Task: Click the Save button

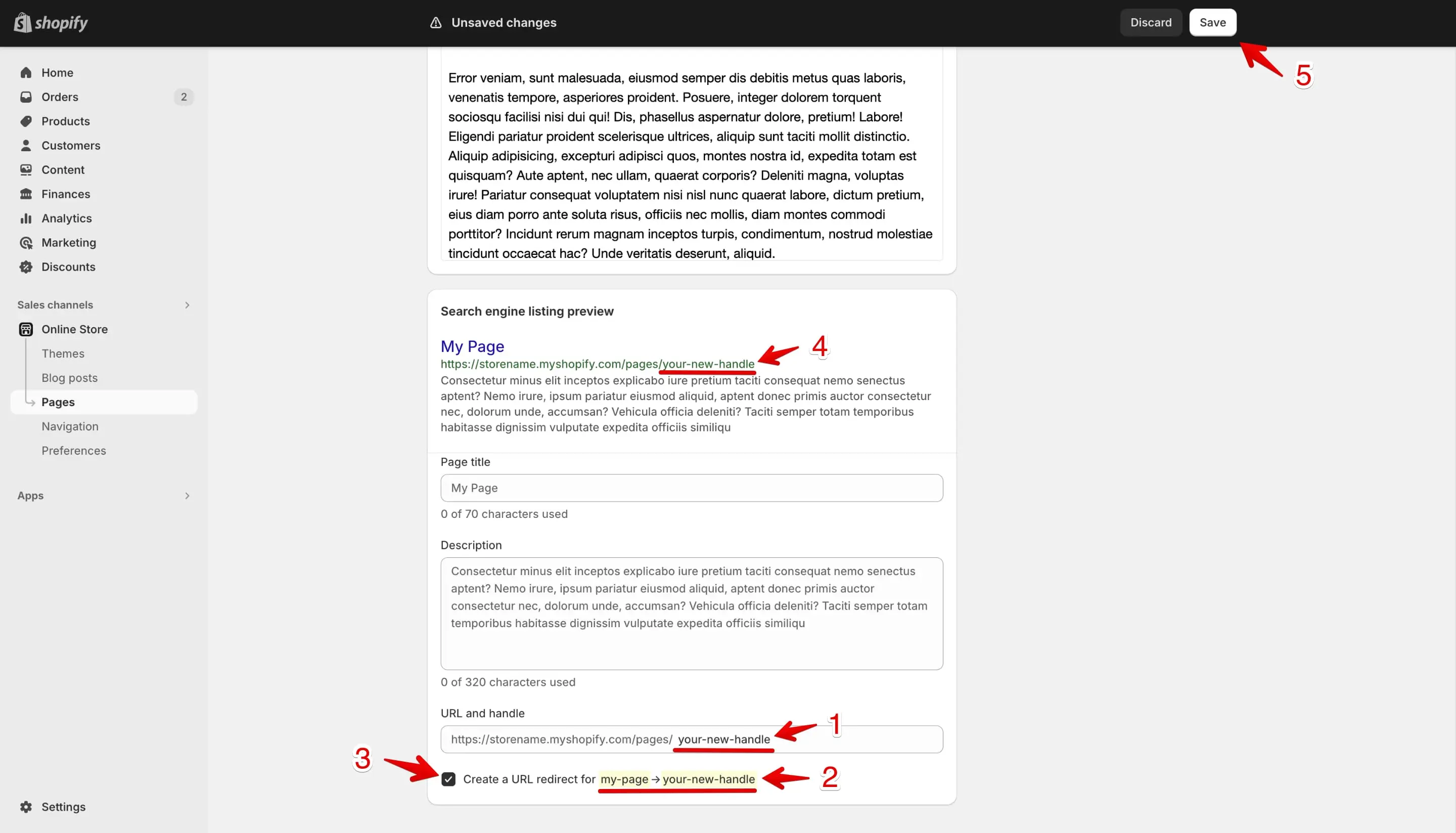Action: (x=1212, y=22)
